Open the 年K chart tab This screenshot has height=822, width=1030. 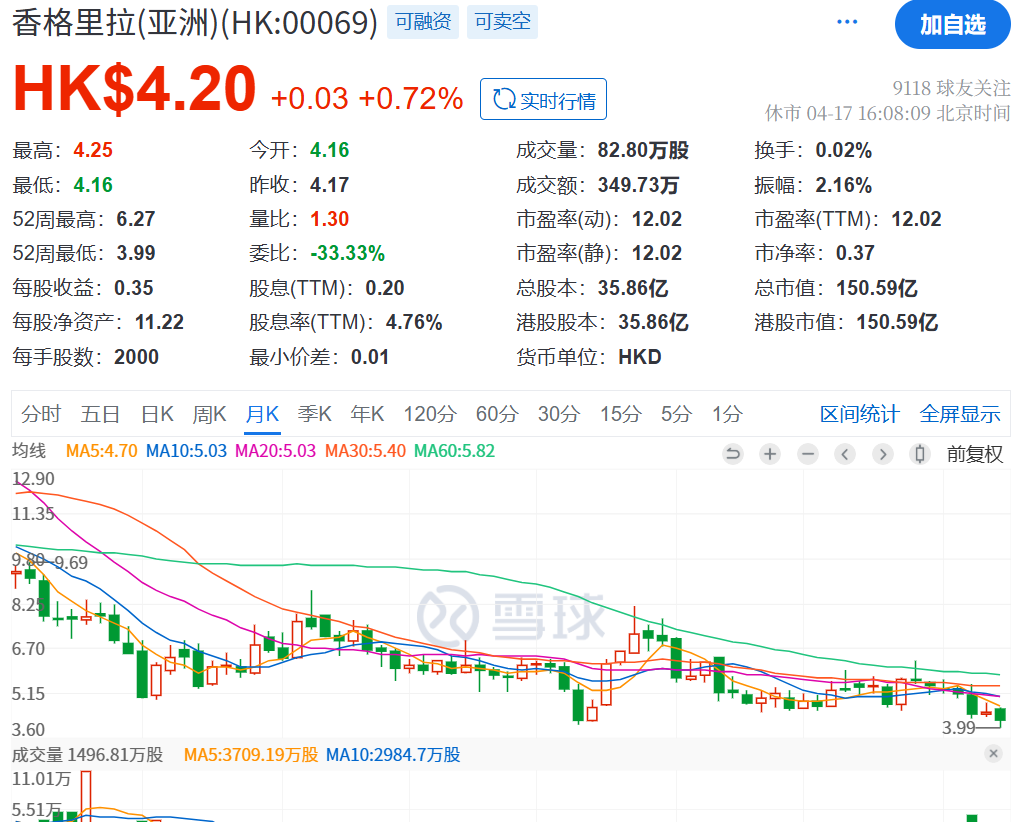(x=367, y=414)
